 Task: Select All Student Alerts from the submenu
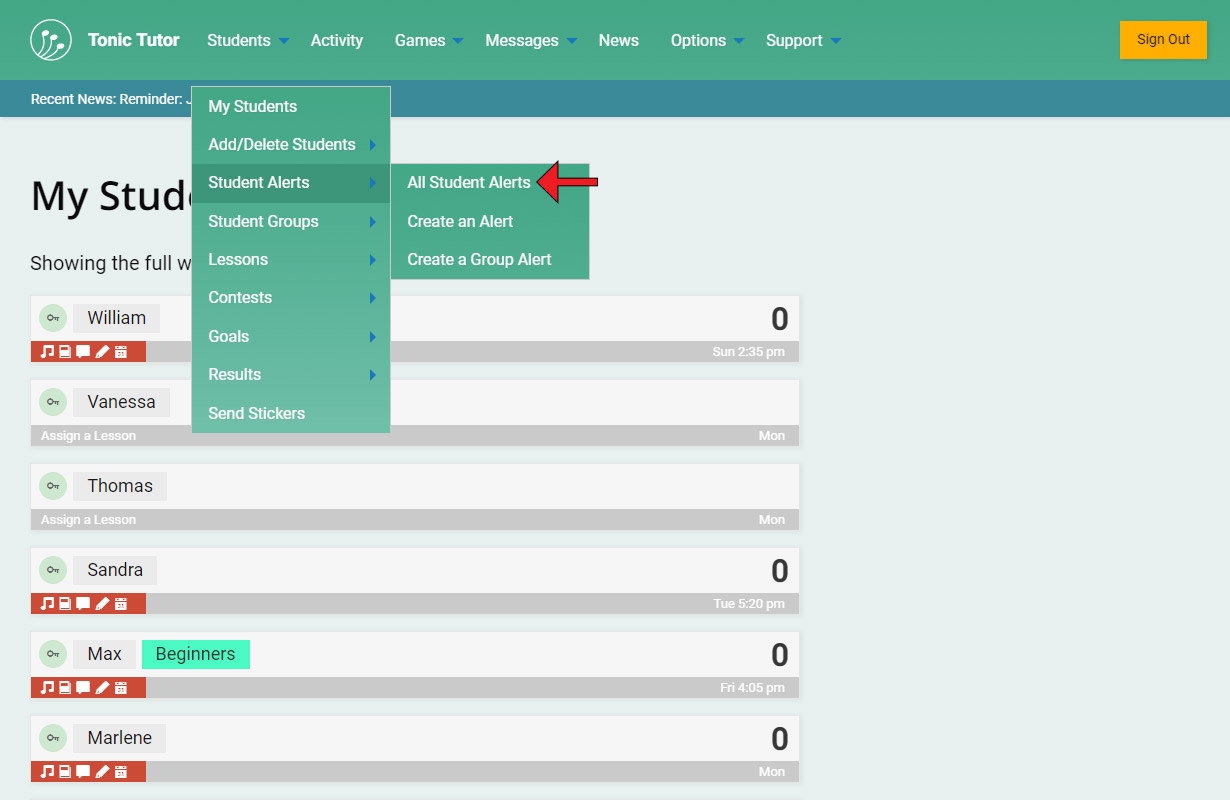[x=468, y=183]
